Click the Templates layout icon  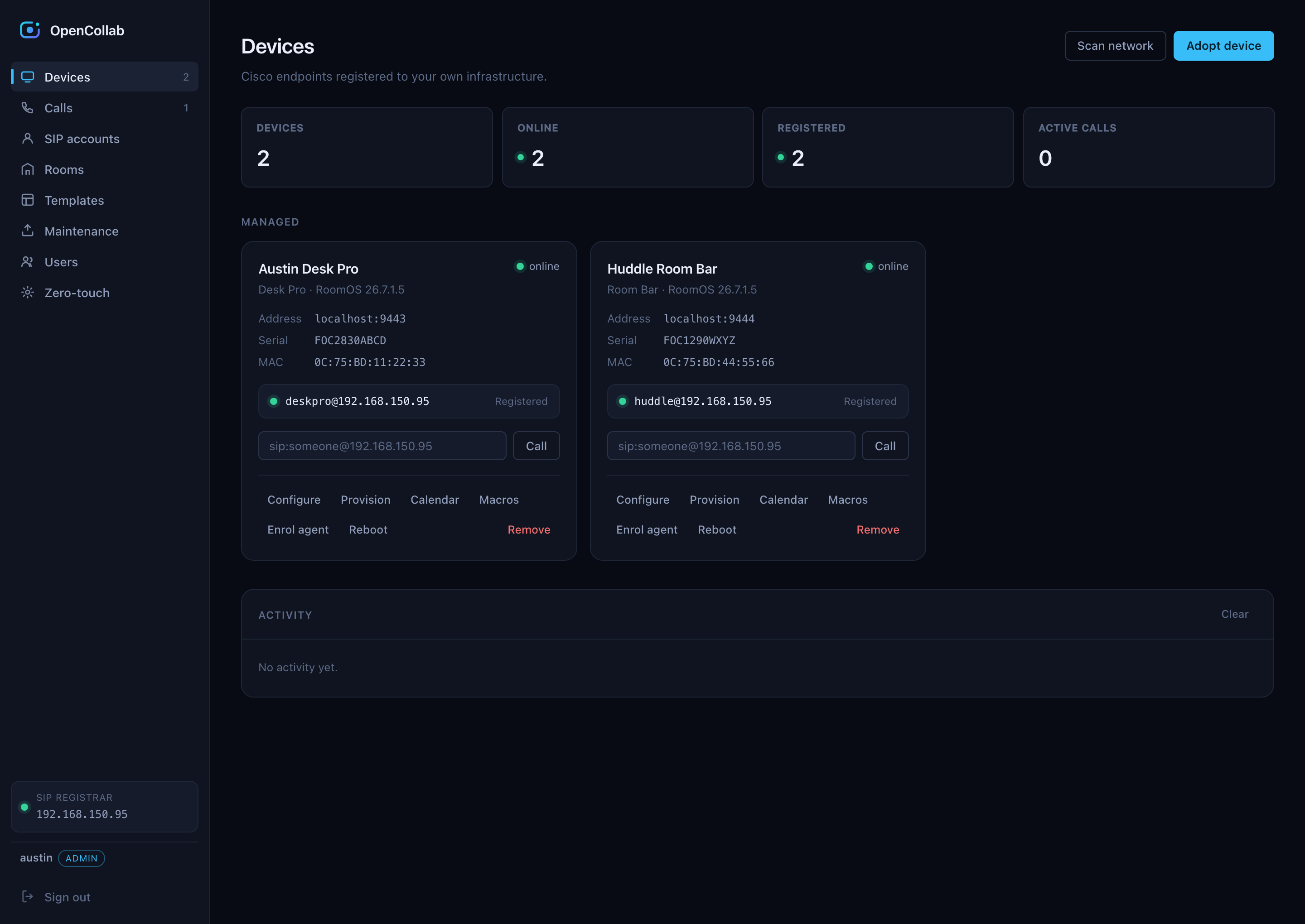coord(27,200)
